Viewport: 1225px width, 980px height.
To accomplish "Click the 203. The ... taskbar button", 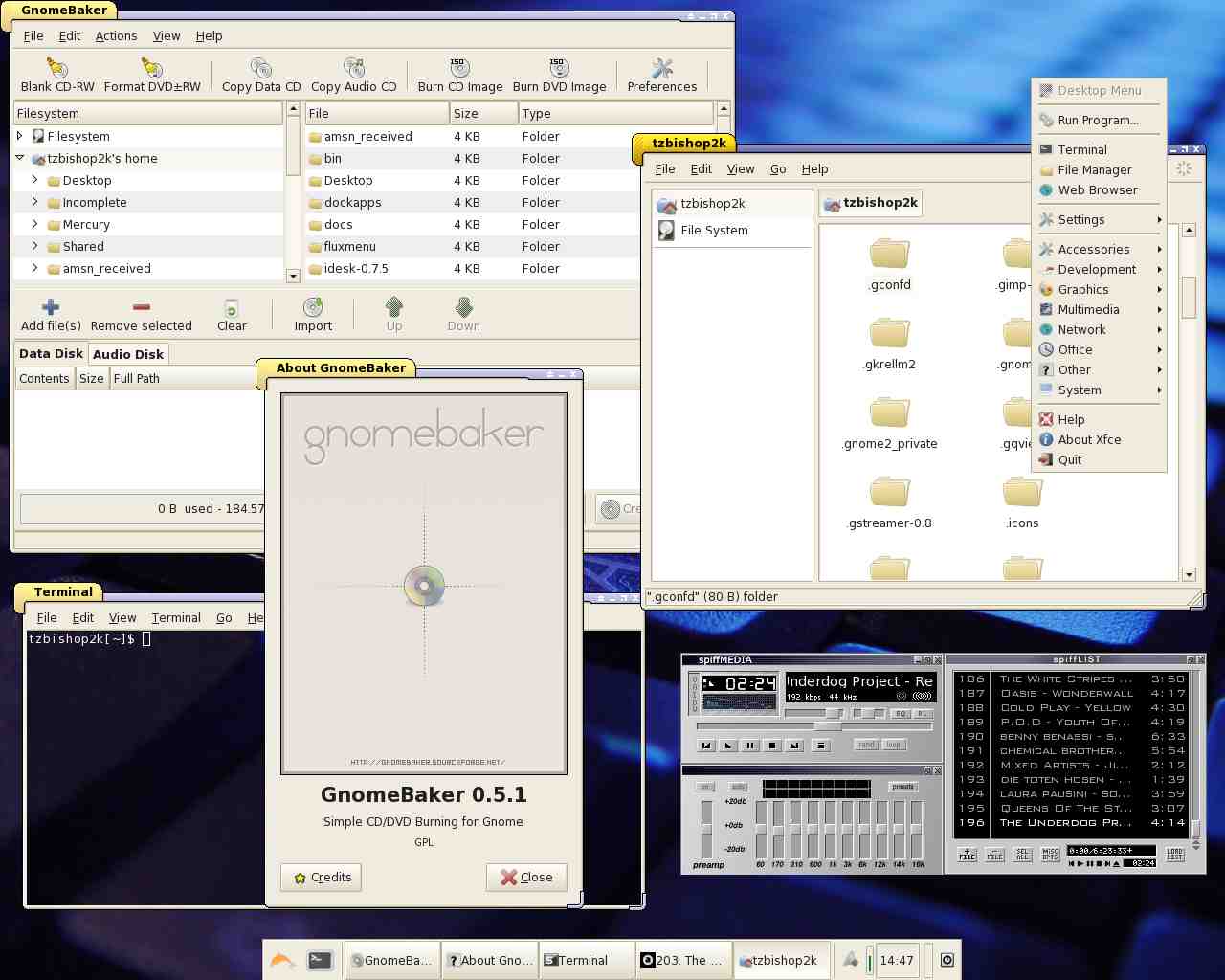I will [683, 960].
